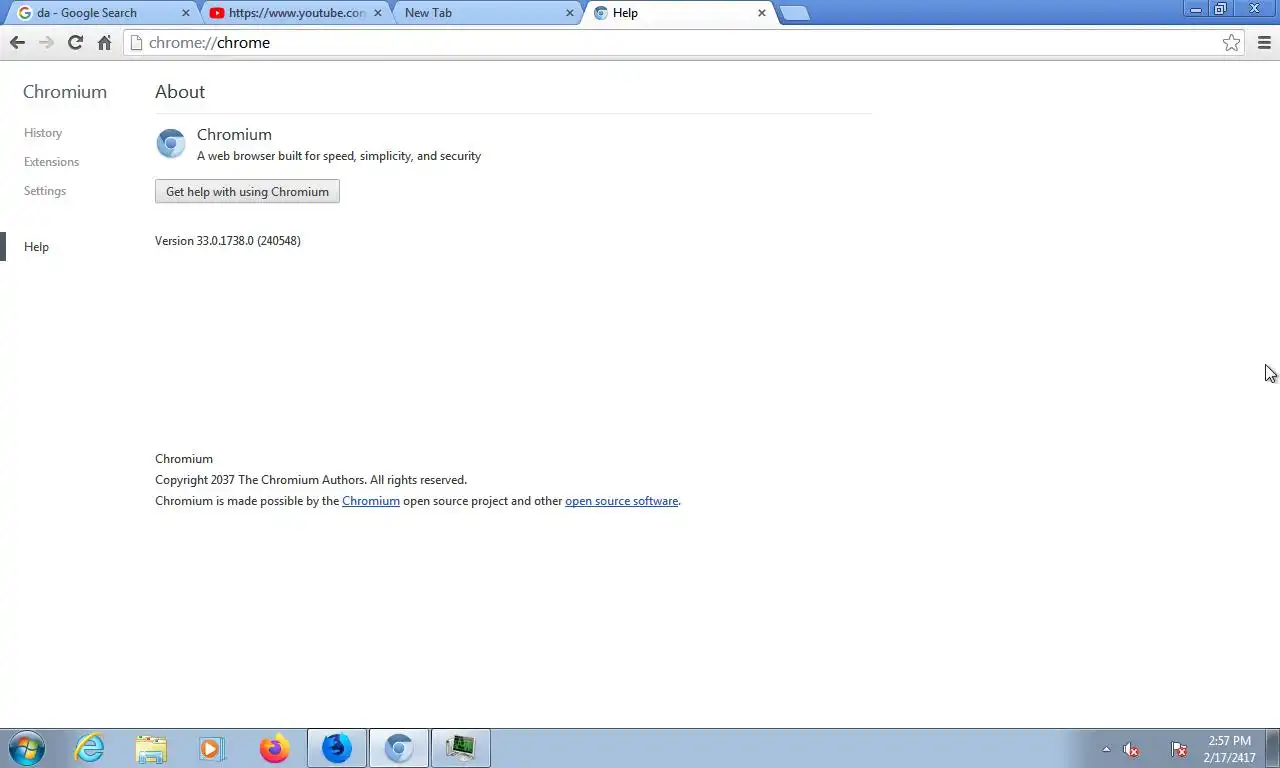Click the forward navigation arrow
Viewport: 1280px width, 768px height.
(x=46, y=43)
